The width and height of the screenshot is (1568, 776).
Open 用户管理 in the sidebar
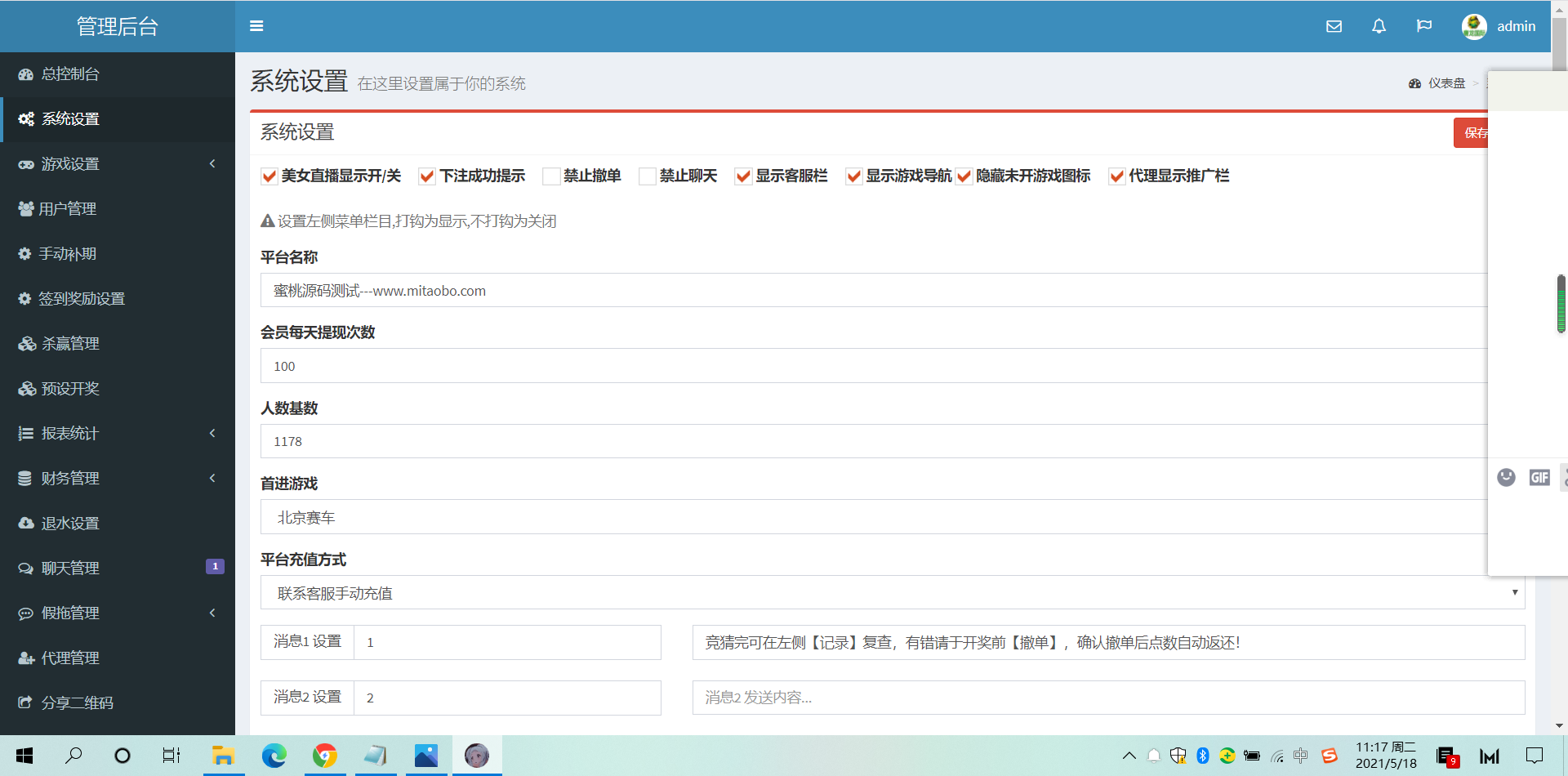[68, 208]
